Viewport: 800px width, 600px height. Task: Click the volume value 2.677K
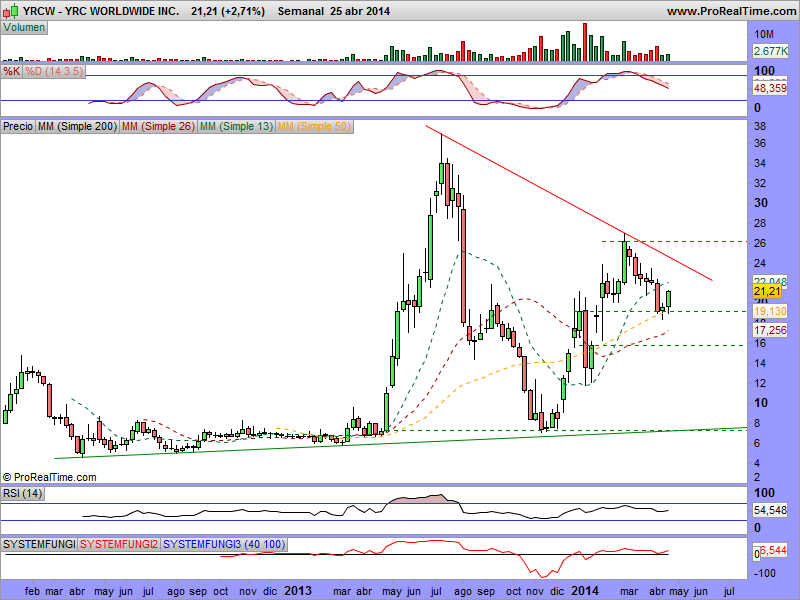(x=770, y=51)
